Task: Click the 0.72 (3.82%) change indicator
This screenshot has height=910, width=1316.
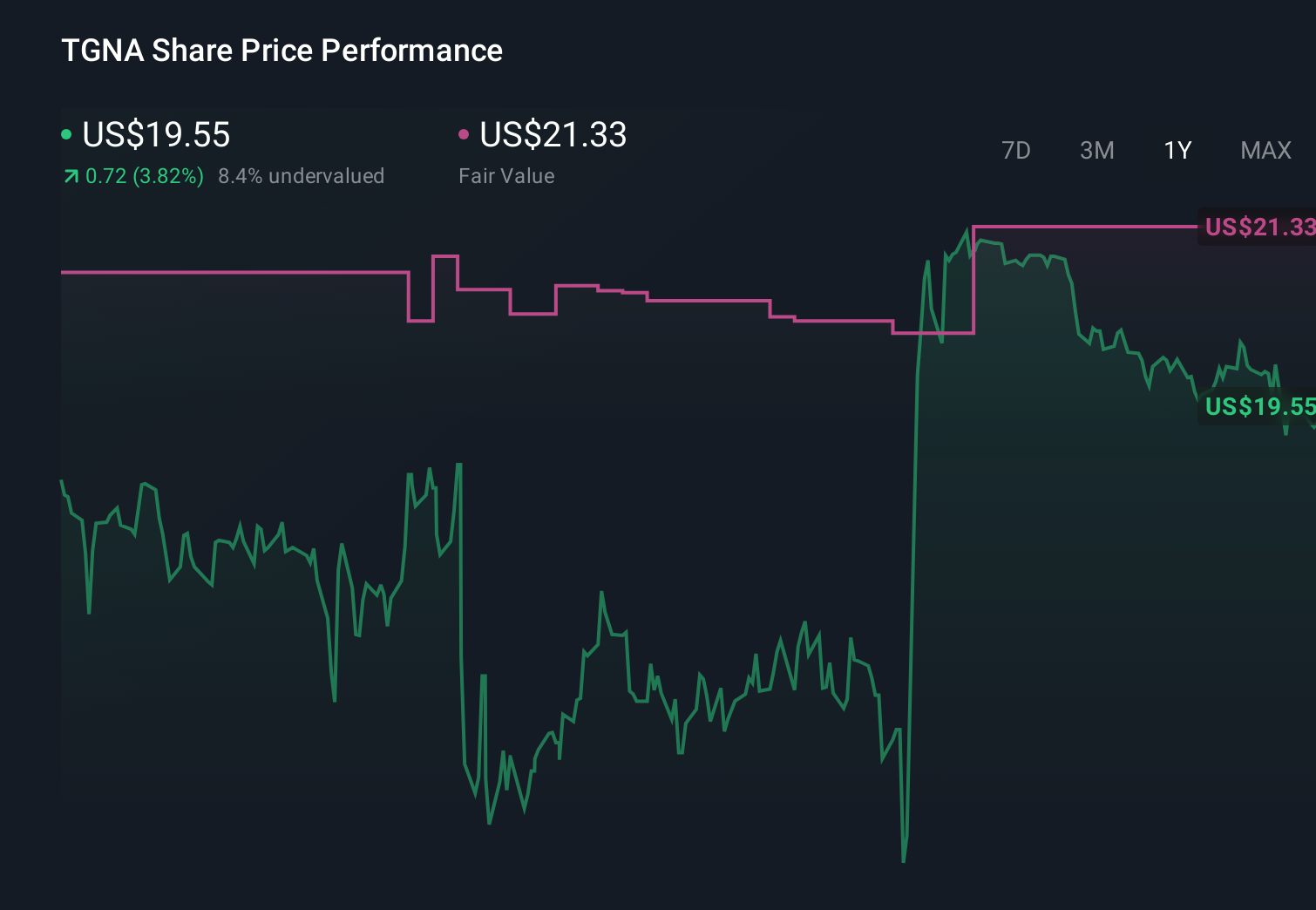Action: tap(145, 176)
